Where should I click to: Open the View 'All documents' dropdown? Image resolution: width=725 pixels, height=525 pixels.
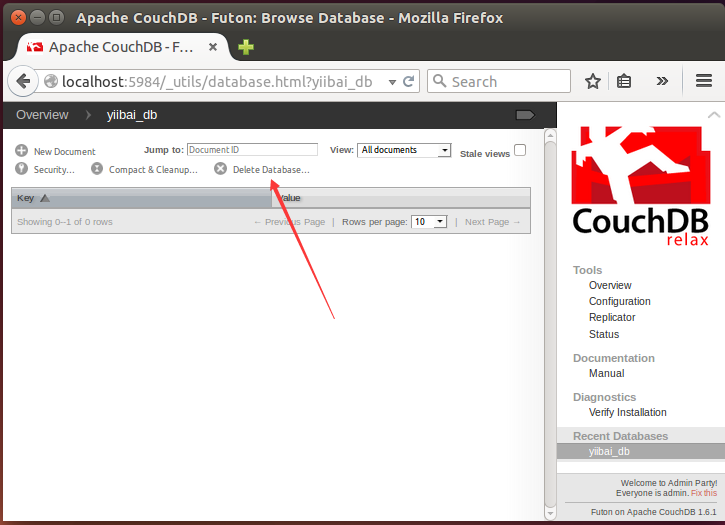pos(404,150)
